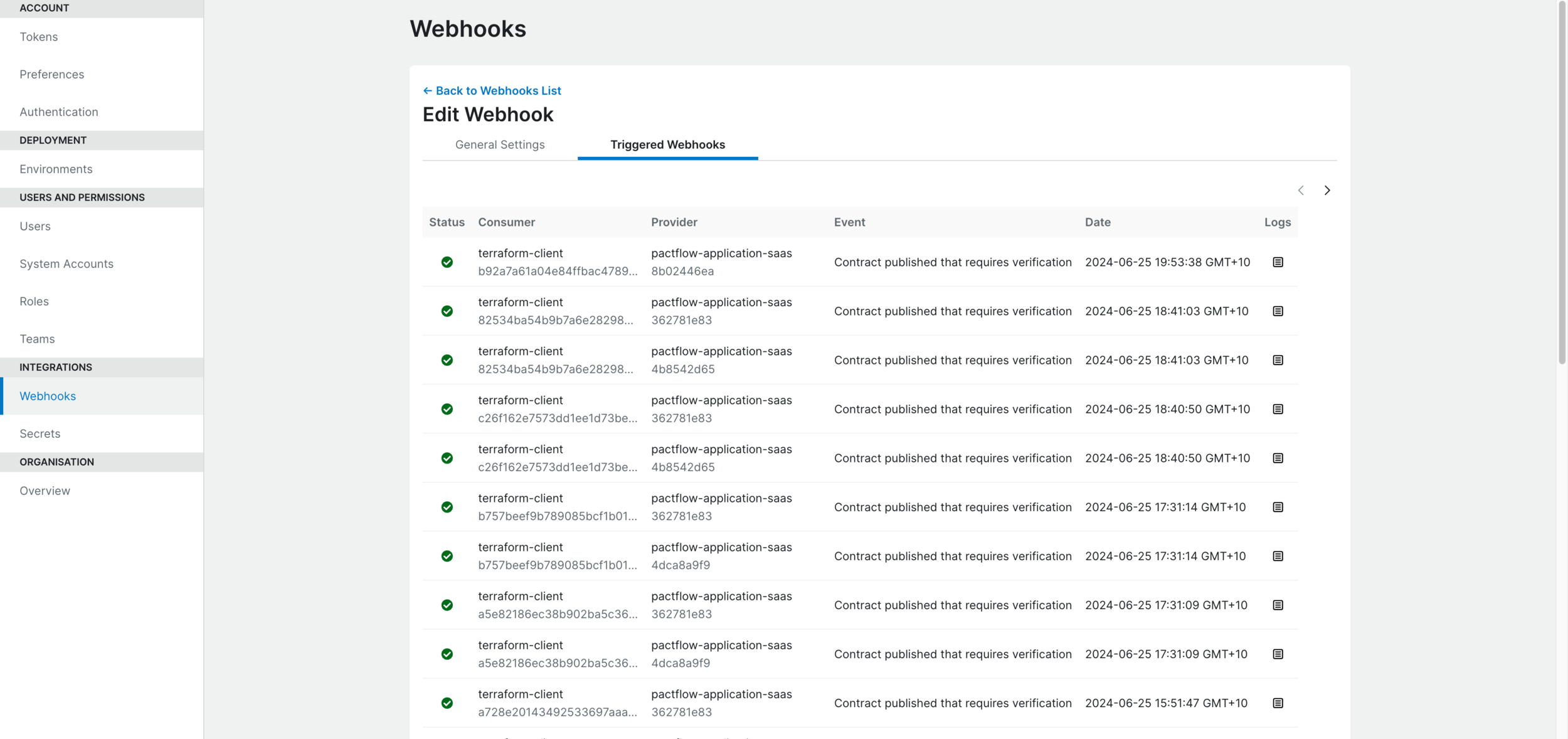Screen dimensions: 1568x739
Task: Go to the next page of triggered webhooks
Action: click(1327, 190)
